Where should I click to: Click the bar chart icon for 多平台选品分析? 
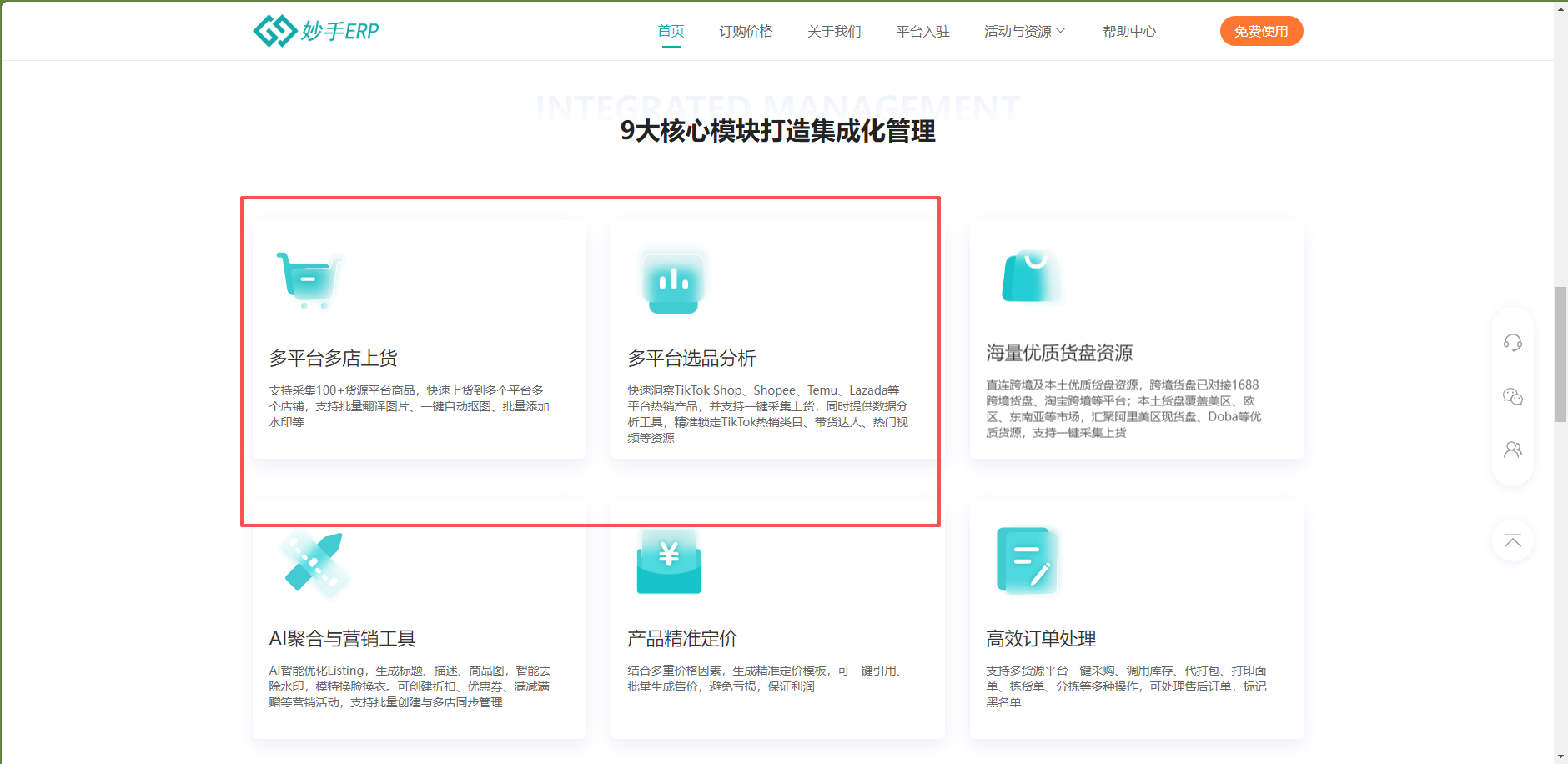(x=674, y=280)
